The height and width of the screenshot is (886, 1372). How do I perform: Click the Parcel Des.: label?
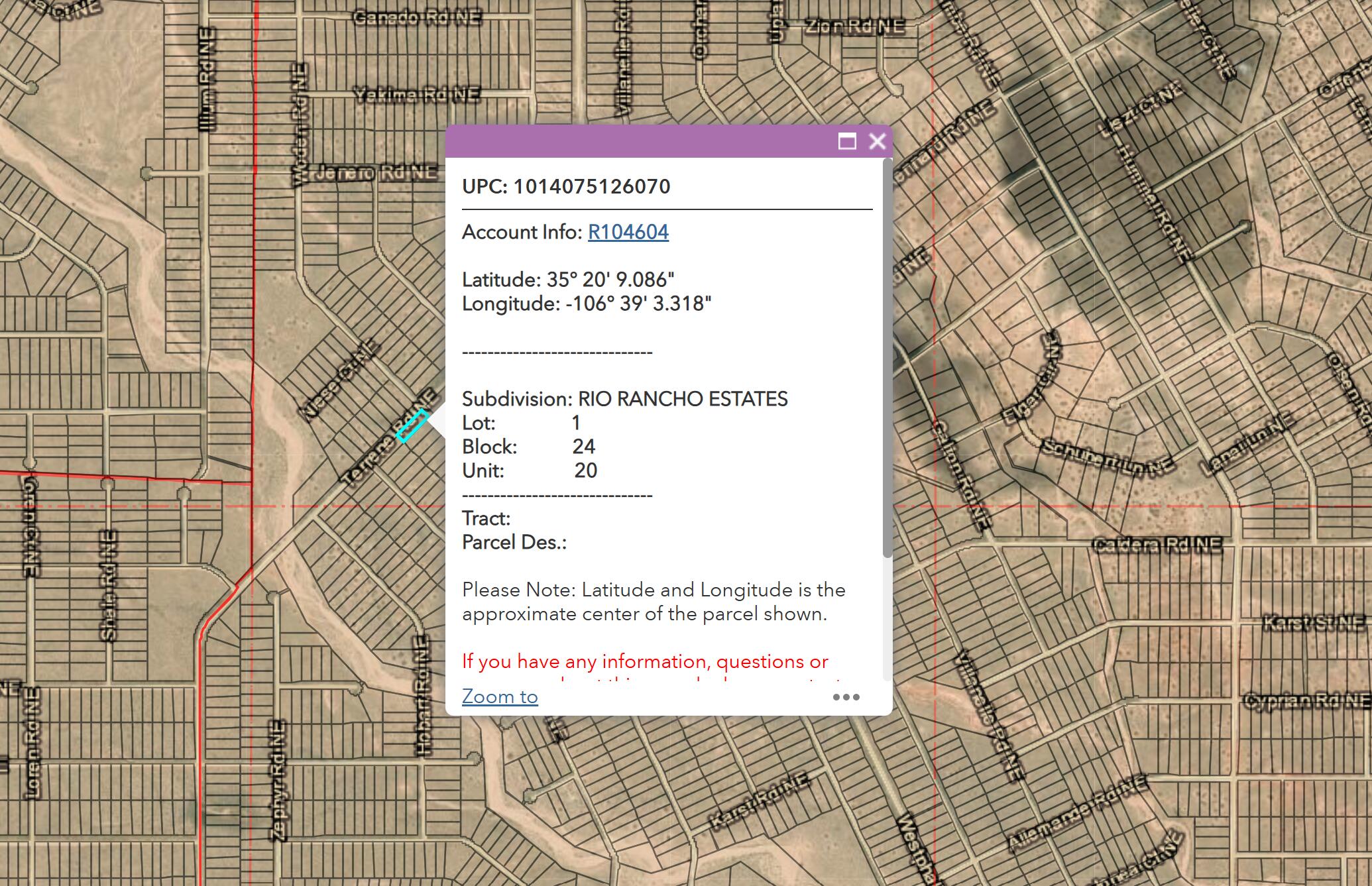click(x=514, y=542)
